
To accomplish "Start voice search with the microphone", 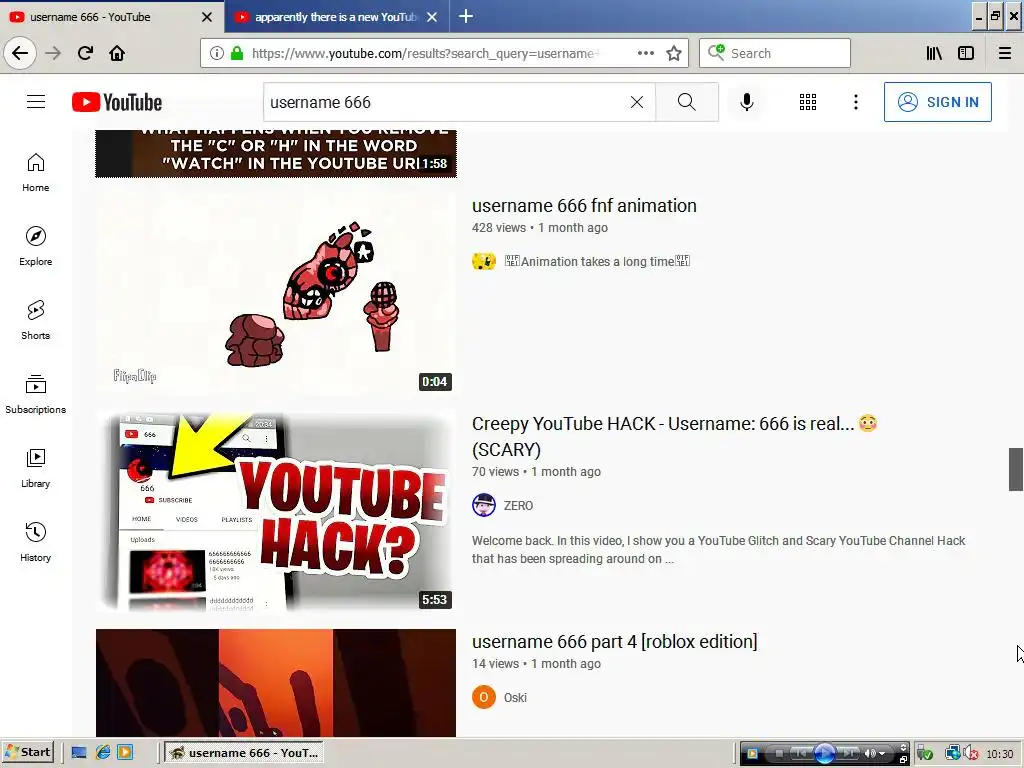I will [x=746, y=102].
